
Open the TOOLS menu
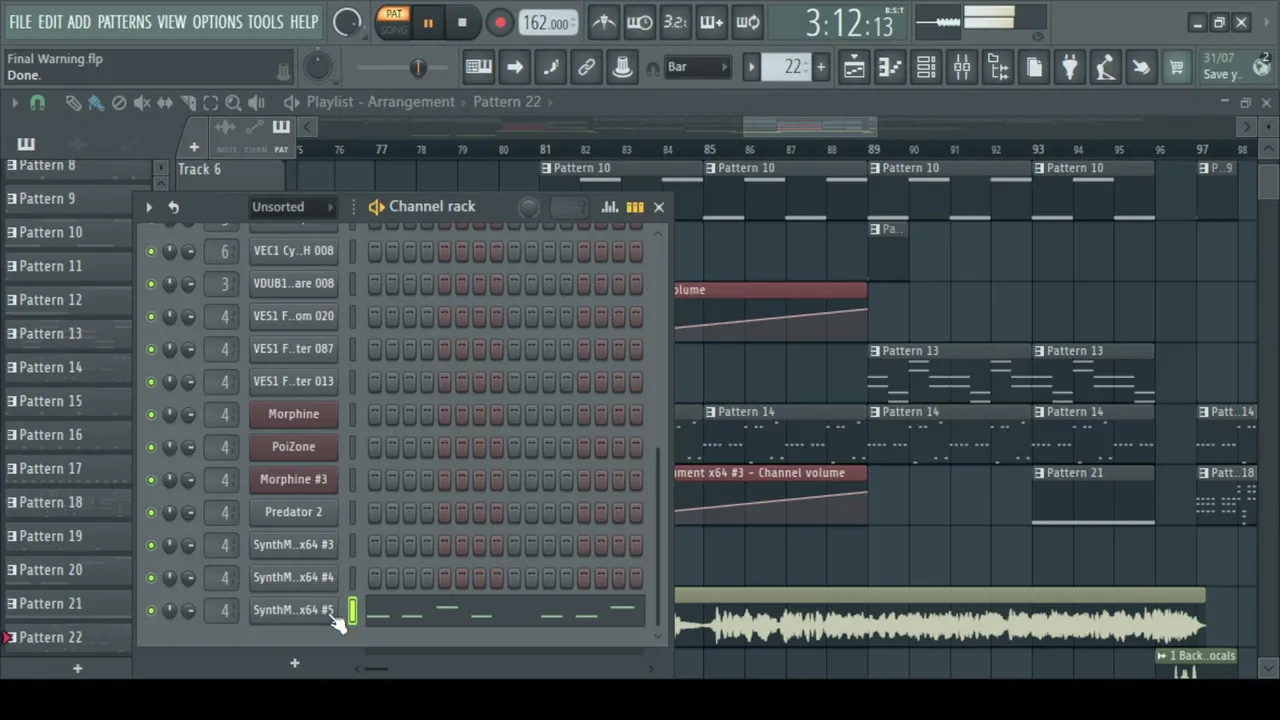click(265, 22)
